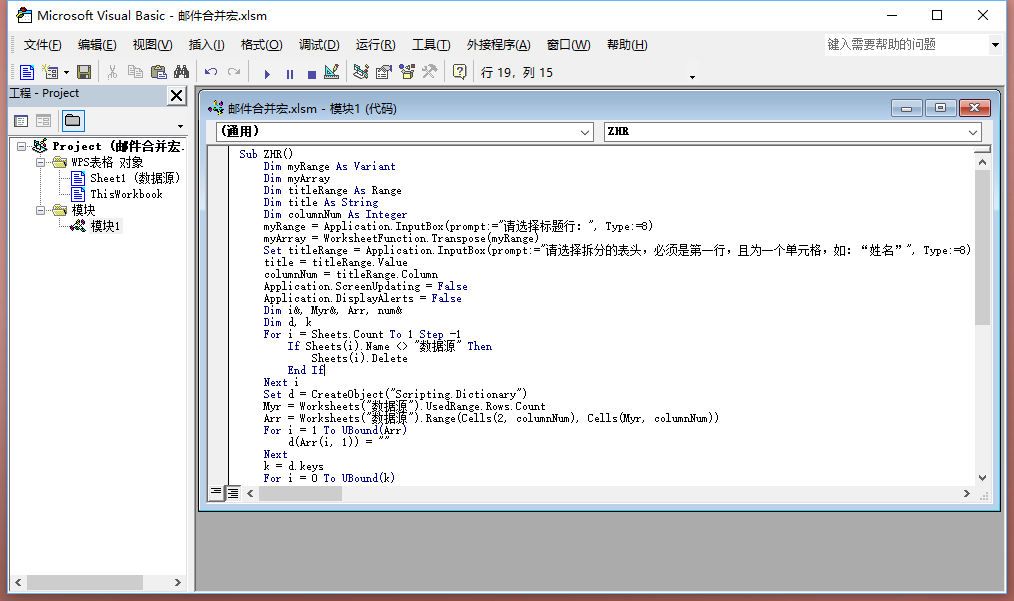
Task: Toggle Design Mode icon
Action: point(332,72)
